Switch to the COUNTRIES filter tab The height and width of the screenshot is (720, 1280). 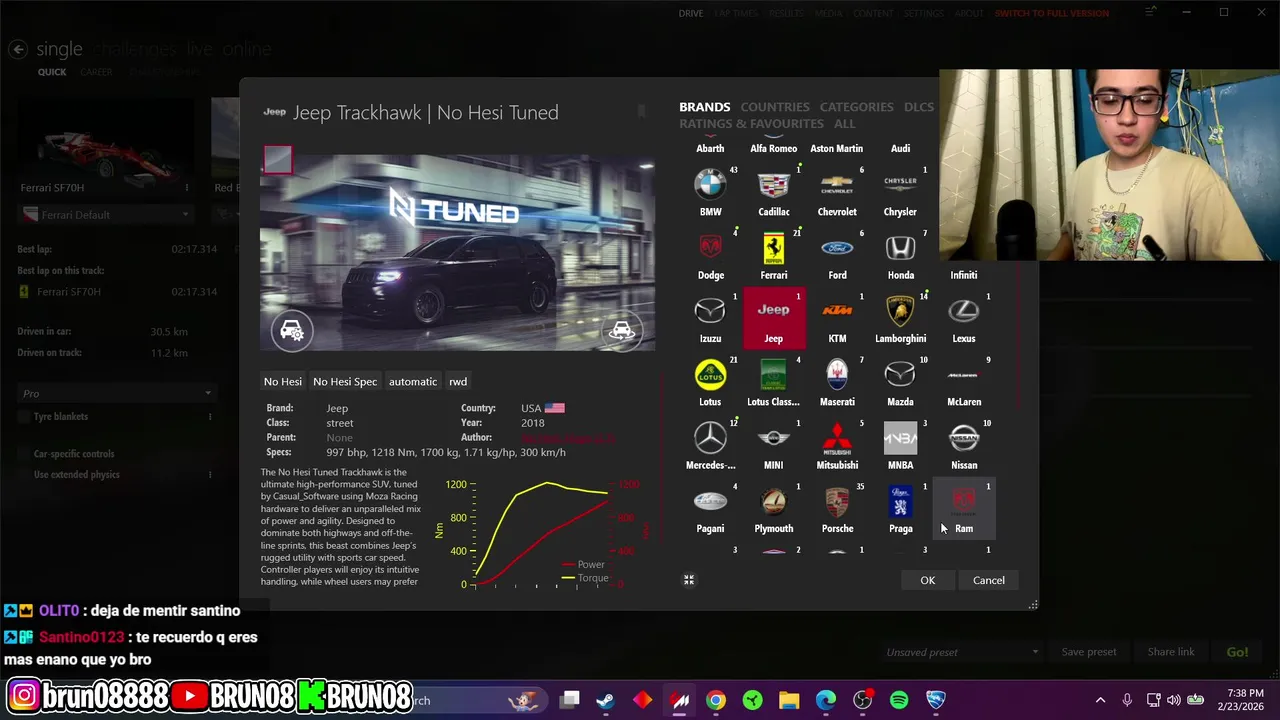(x=775, y=107)
